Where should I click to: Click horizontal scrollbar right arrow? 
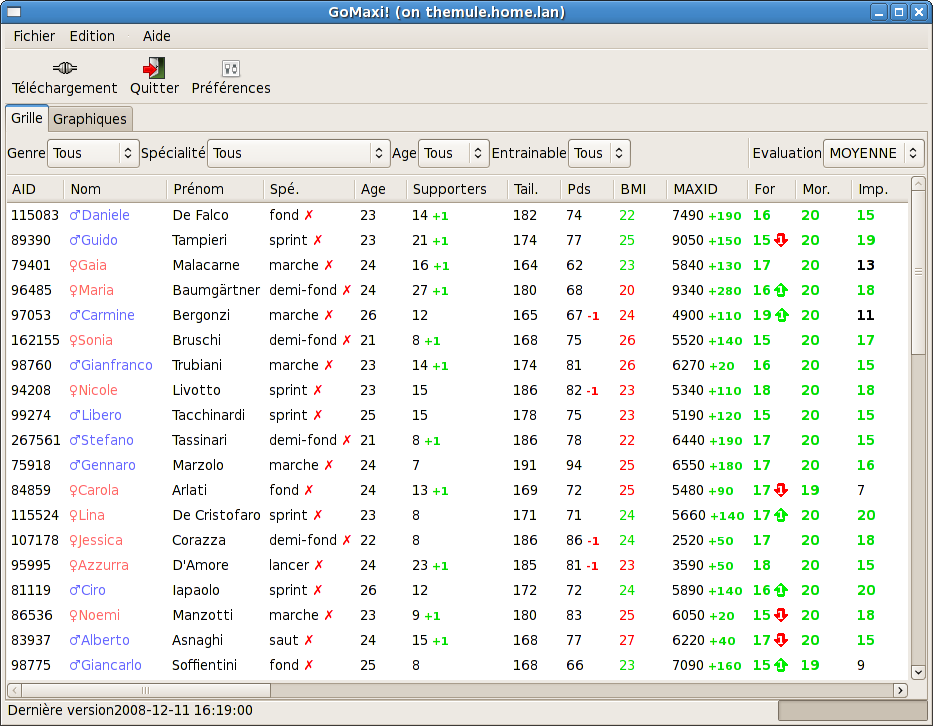(900, 690)
